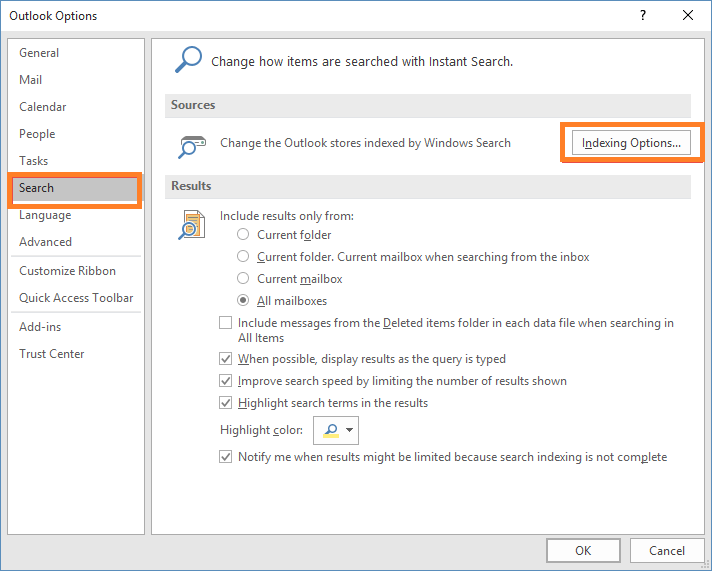The image size is (712, 571).
Task: Click Cancel to discard changes
Action: 667,551
